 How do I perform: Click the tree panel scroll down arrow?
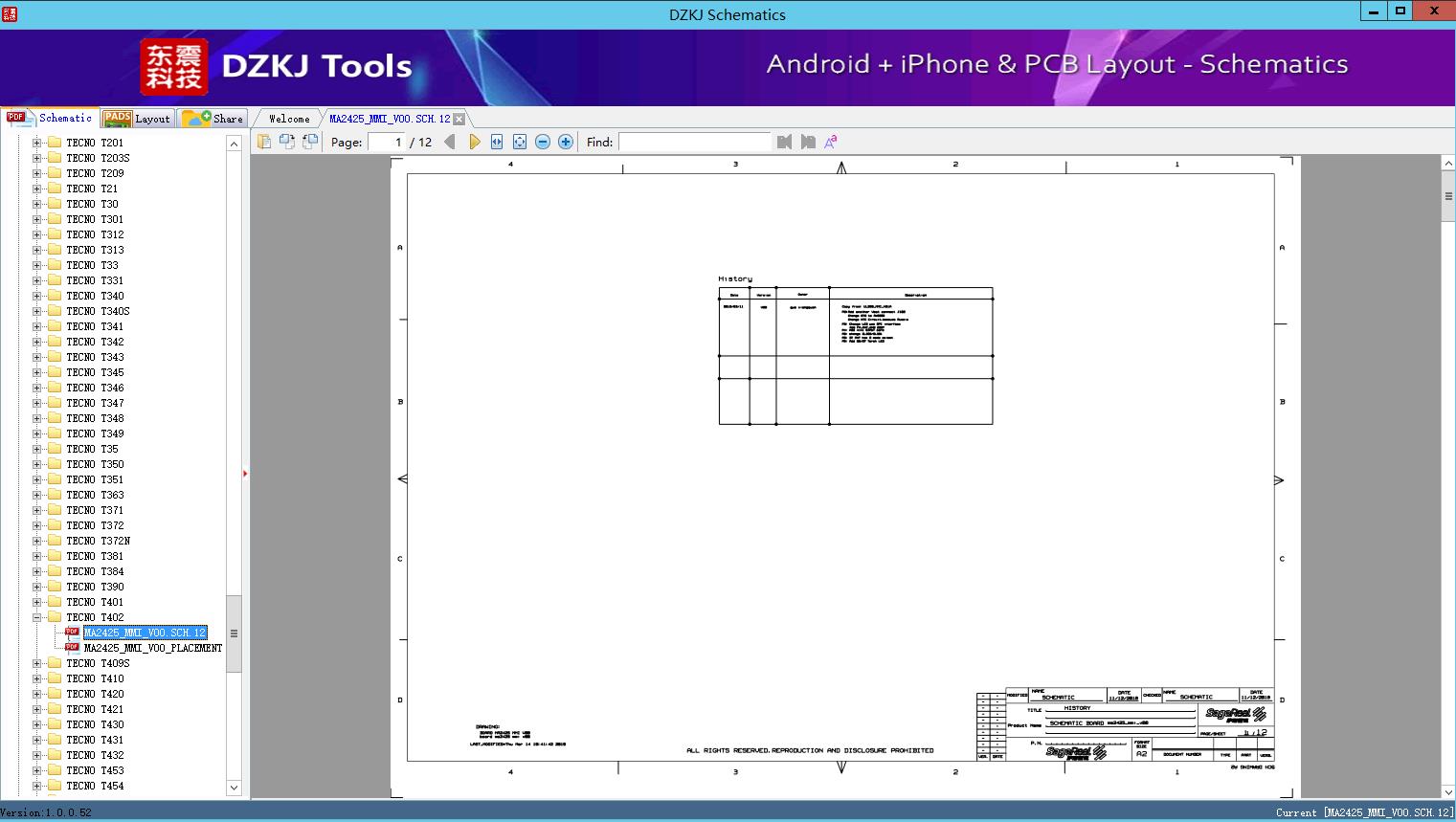click(234, 788)
